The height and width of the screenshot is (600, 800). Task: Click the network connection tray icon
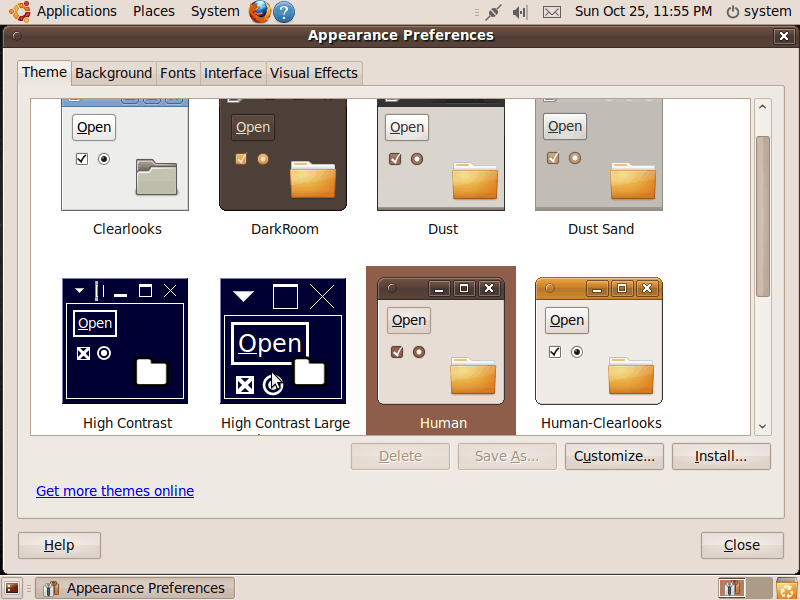(x=493, y=12)
